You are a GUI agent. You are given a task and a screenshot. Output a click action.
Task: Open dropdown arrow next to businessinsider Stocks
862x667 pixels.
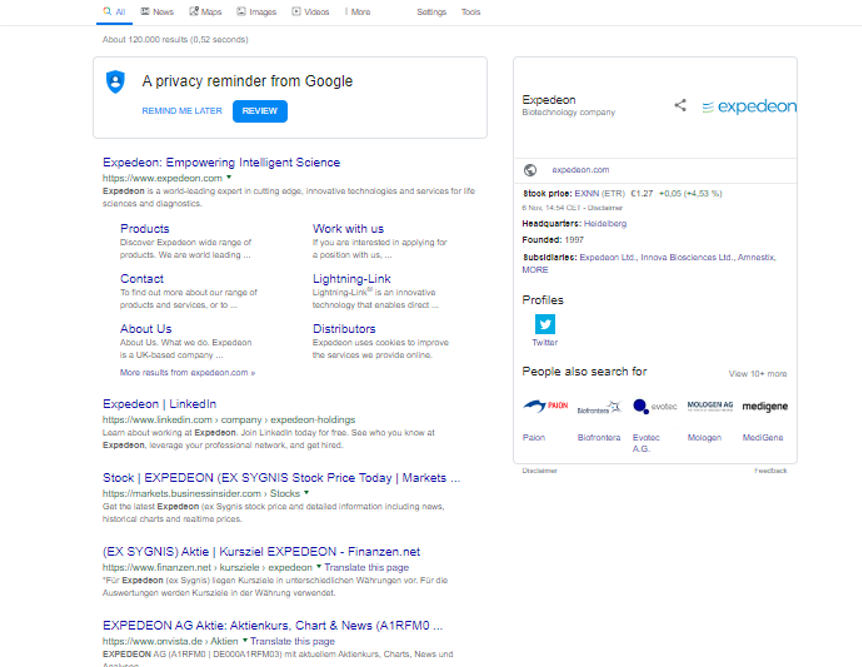coord(307,493)
